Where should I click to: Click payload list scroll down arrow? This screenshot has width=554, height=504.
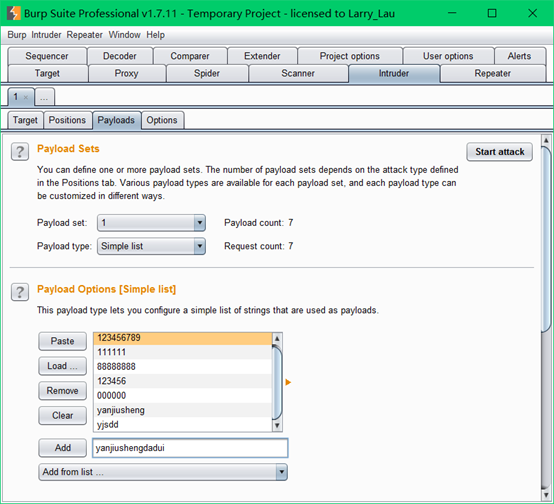pyautogui.click(x=277, y=426)
